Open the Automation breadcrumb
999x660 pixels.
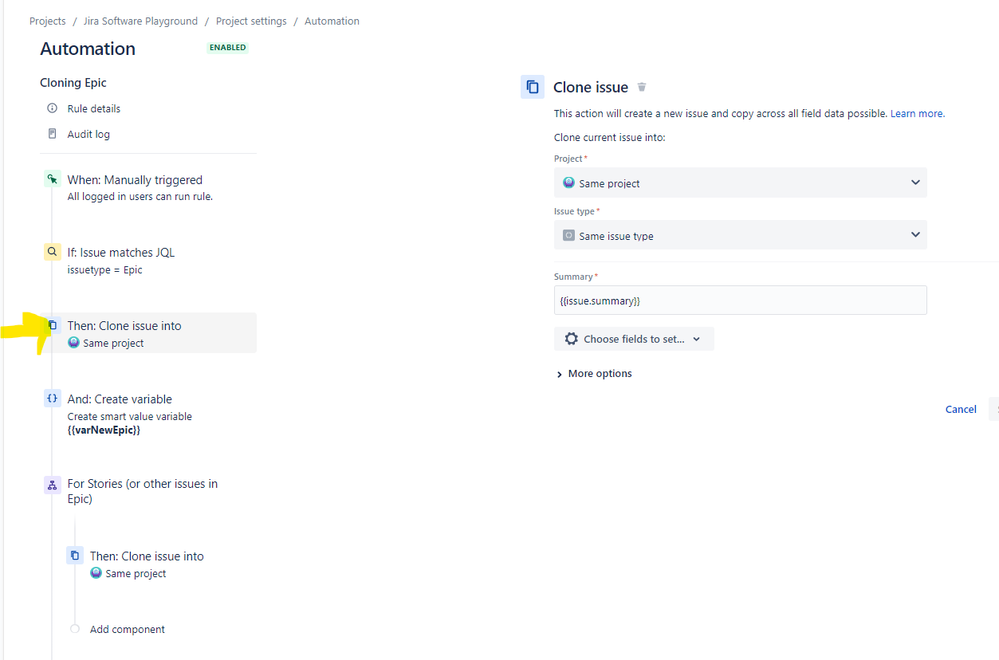pos(332,21)
